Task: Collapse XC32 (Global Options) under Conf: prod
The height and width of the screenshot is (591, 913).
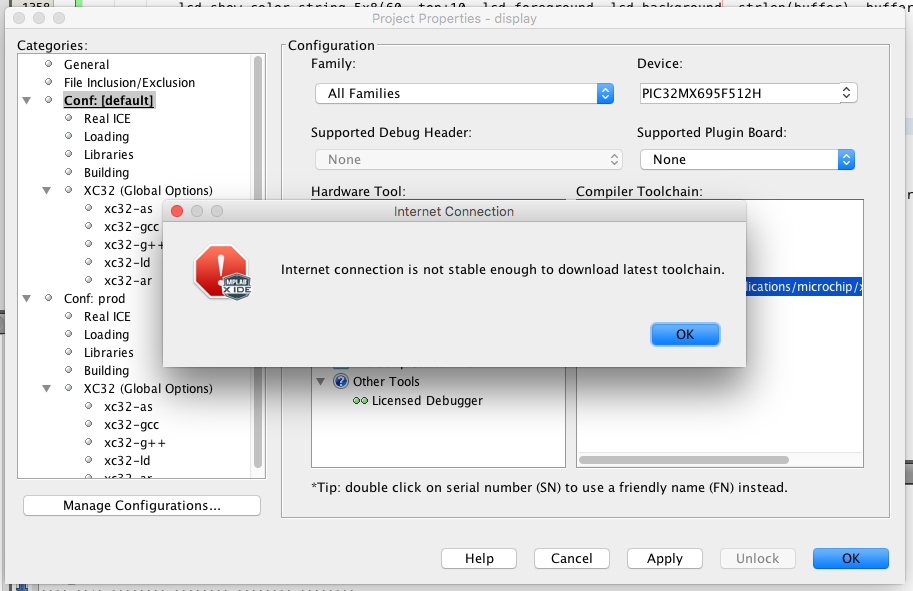Action: click(47, 388)
